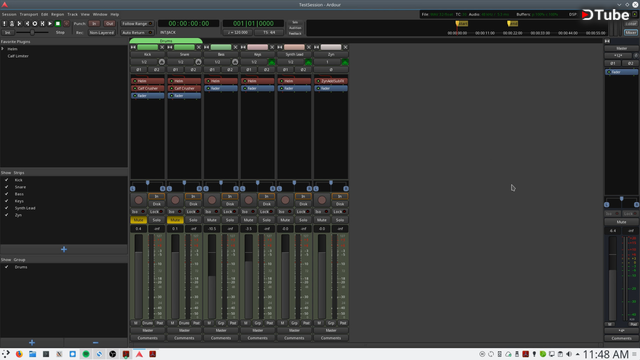Viewport: 640px width, 360px height.
Task: Open Kick track Master output dropdown
Action: point(148,331)
